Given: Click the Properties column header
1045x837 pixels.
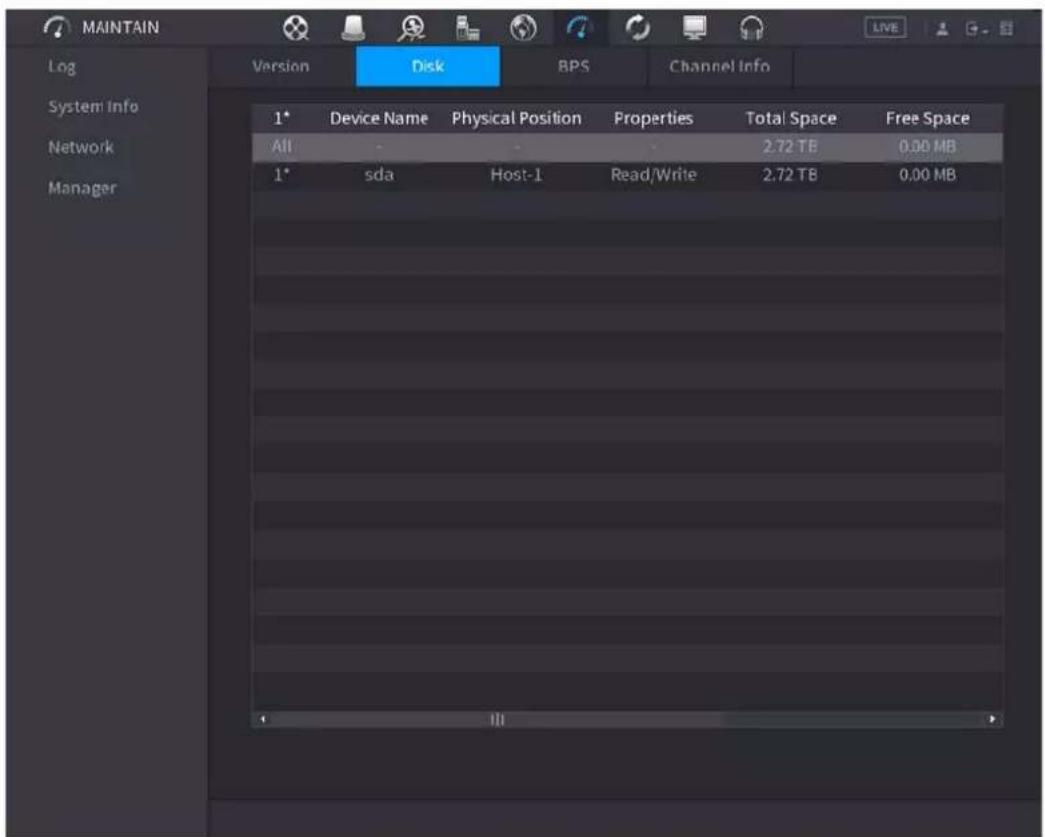Looking at the screenshot, I should [x=653, y=119].
